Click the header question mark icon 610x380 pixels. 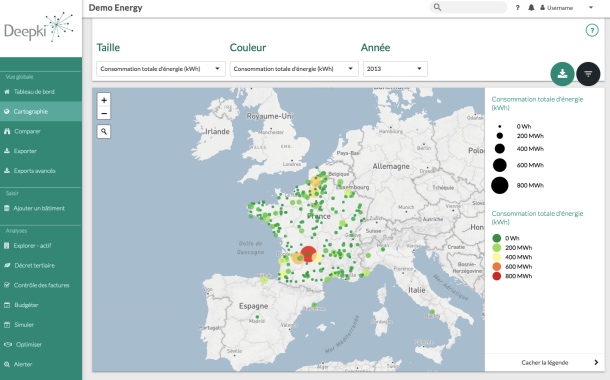pyautogui.click(x=517, y=7)
